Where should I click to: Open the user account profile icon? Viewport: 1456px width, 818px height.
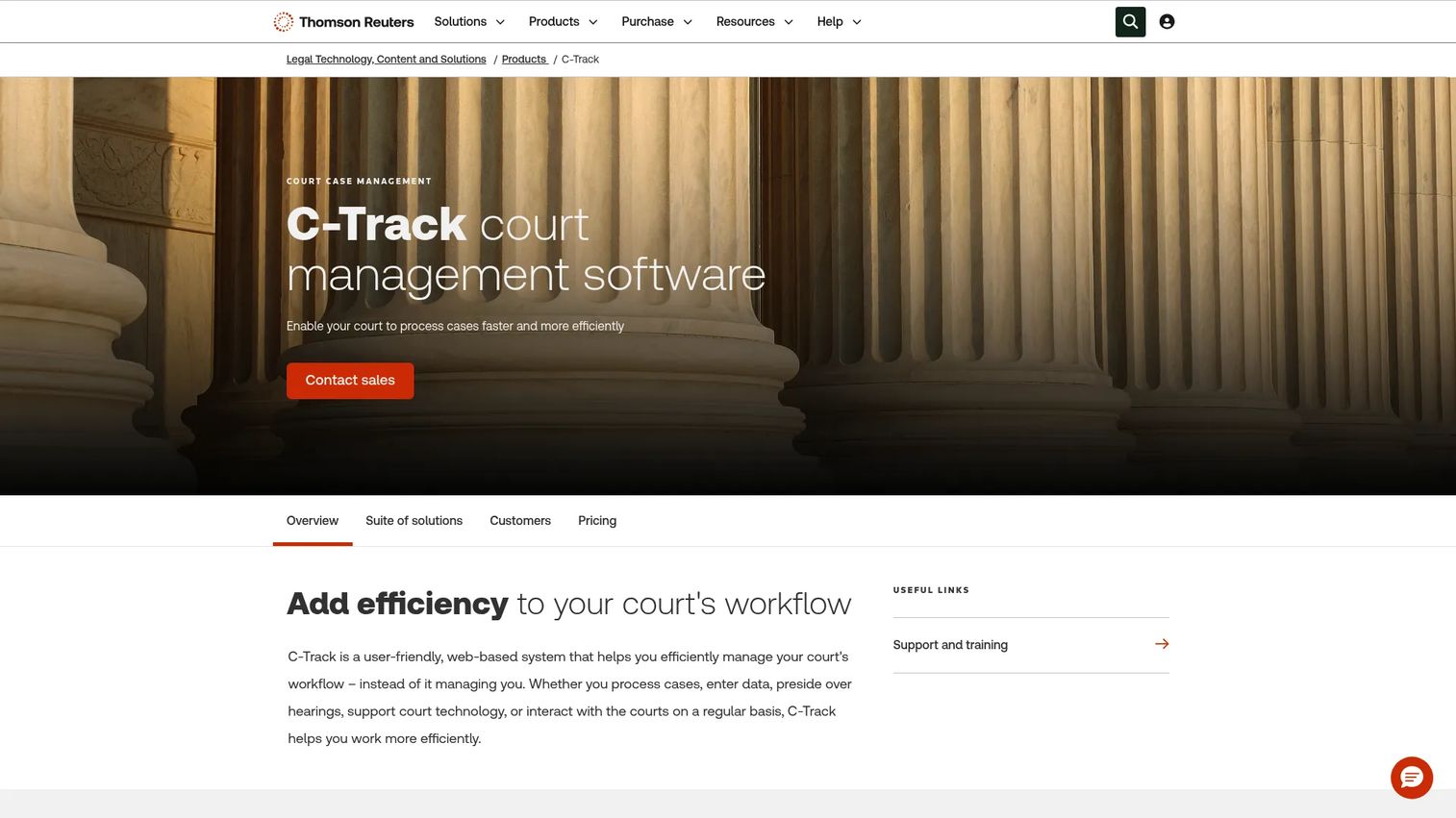pyautogui.click(x=1167, y=21)
